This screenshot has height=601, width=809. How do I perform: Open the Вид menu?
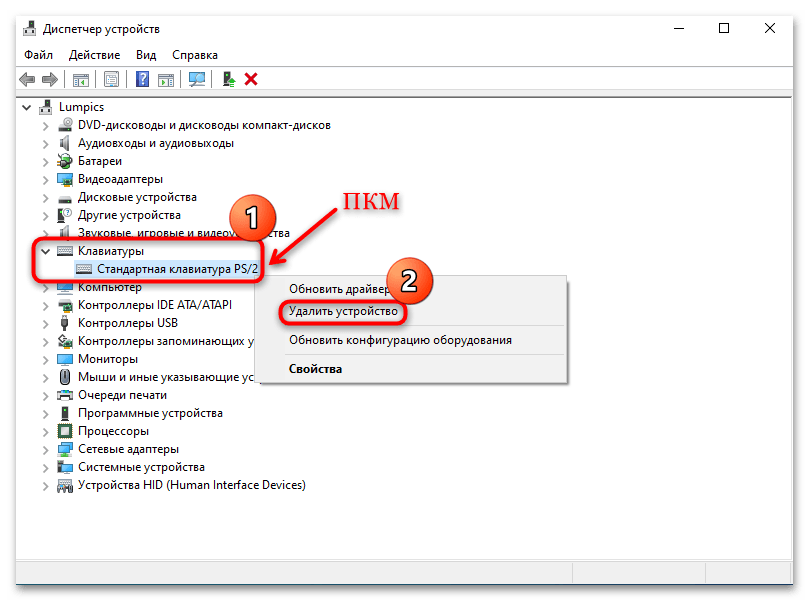pos(146,55)
